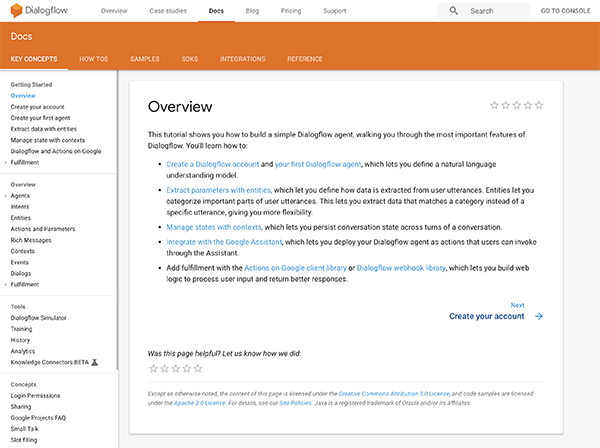Click into the Search field

click(x=484, y=11)
